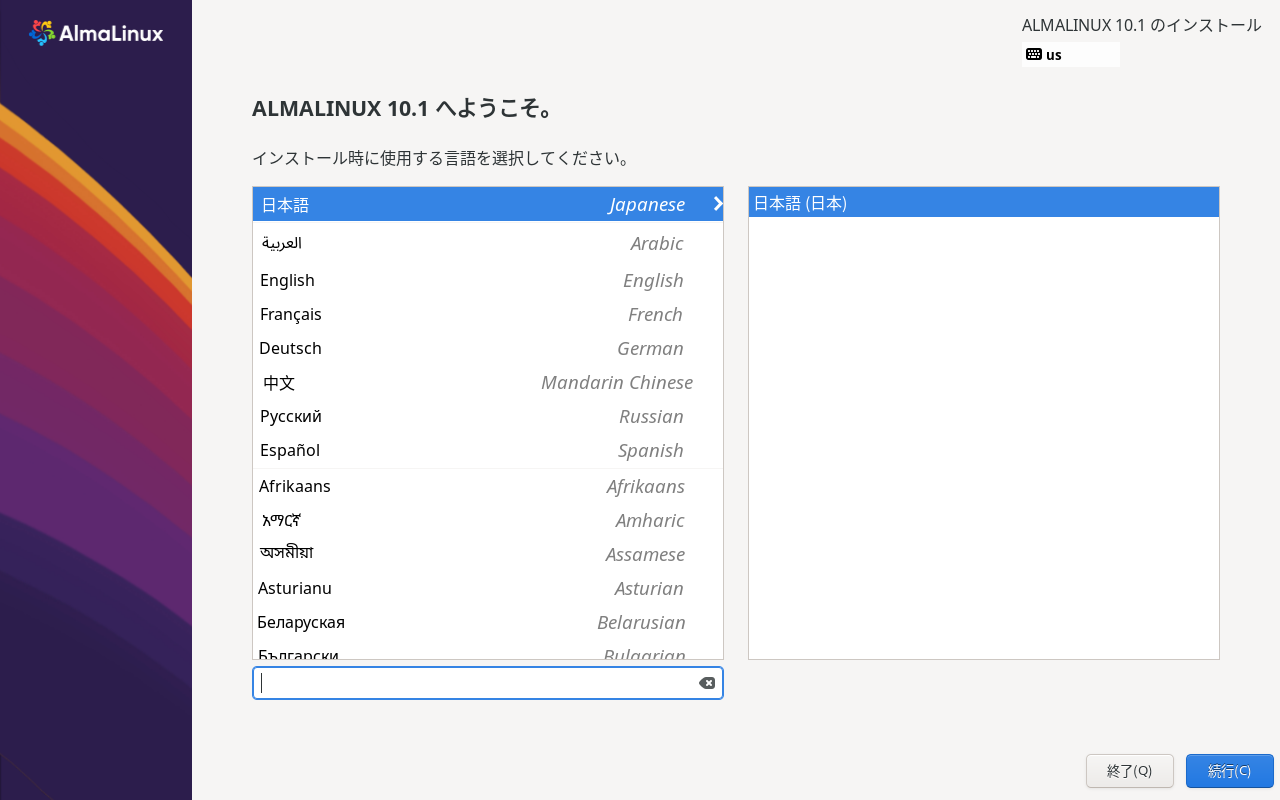The image size is (1280, 800).
Task: Select Mandarin Chinese (中文) language
Action: click(x=487, y=382)
